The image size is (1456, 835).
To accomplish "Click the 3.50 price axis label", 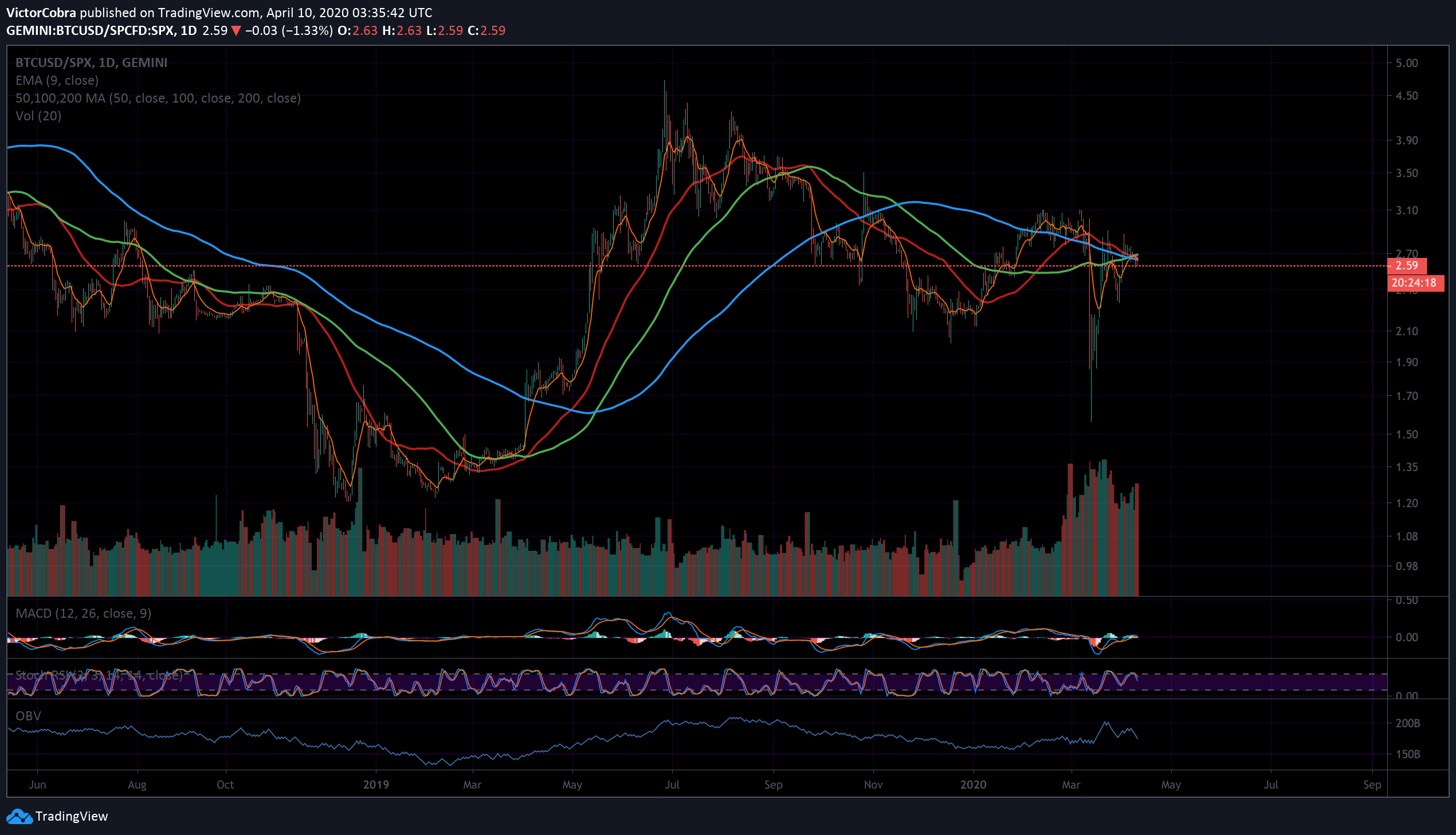I will tap(1407, 173).
